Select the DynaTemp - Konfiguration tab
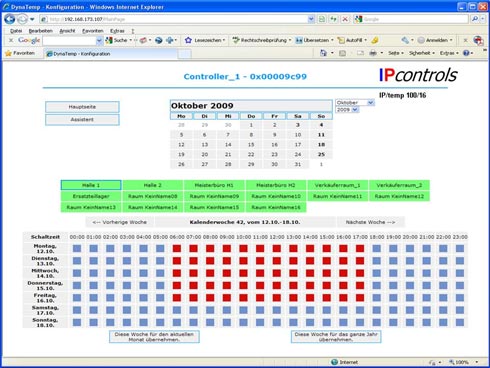Image resolution: width=490 pixels, height=368 pixels. click(111, 53)
